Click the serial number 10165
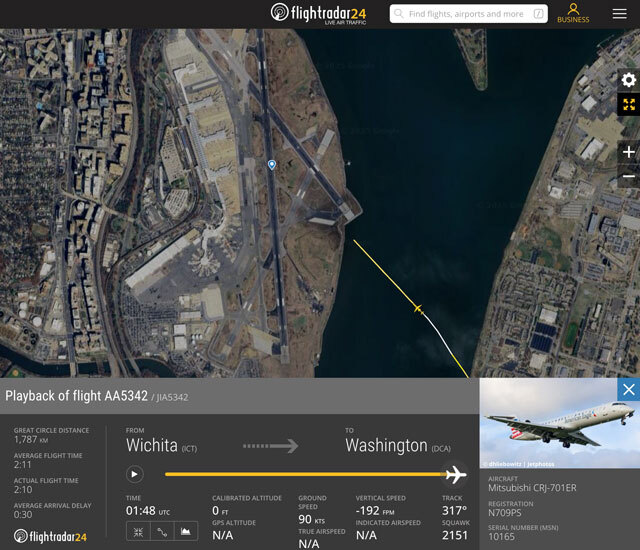 coord(501,537)
